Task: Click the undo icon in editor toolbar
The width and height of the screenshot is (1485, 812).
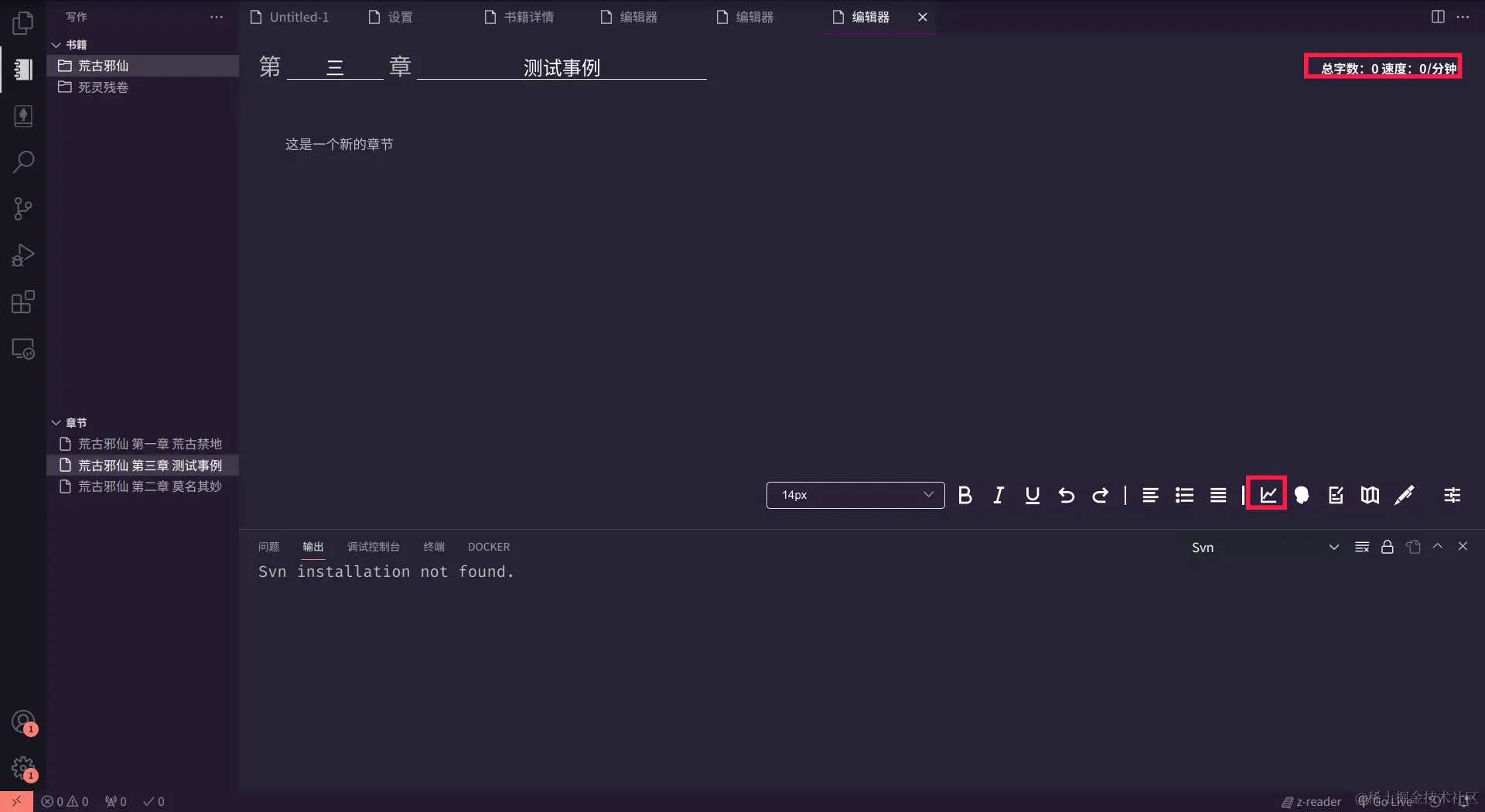Action: [x=1066, y=495]
